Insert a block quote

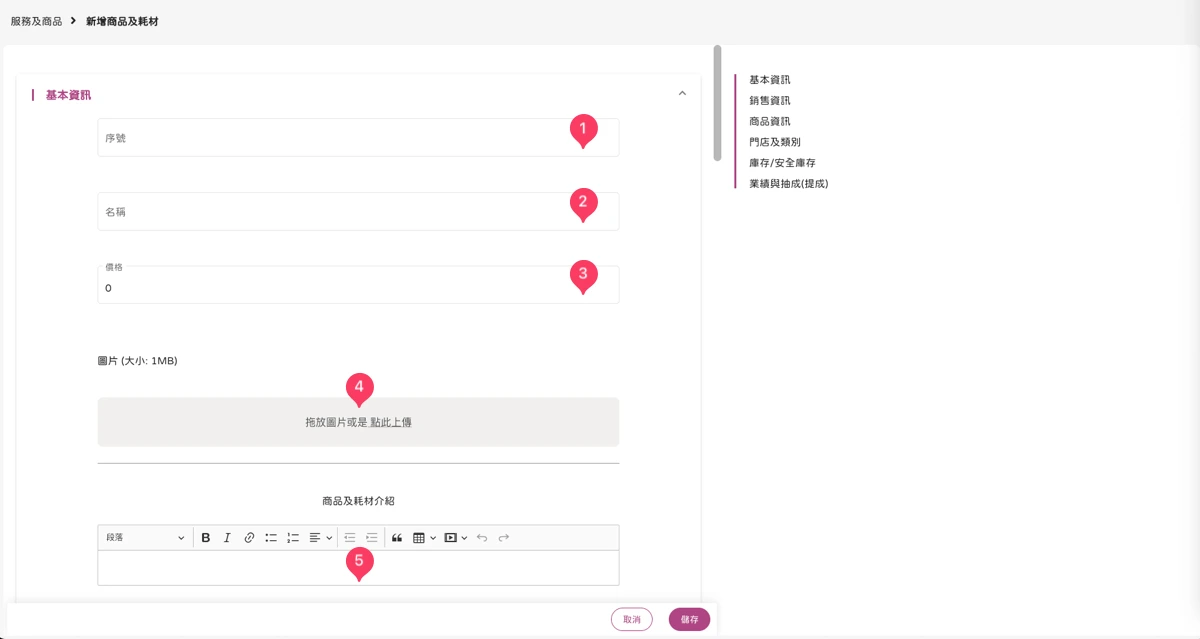397,538
